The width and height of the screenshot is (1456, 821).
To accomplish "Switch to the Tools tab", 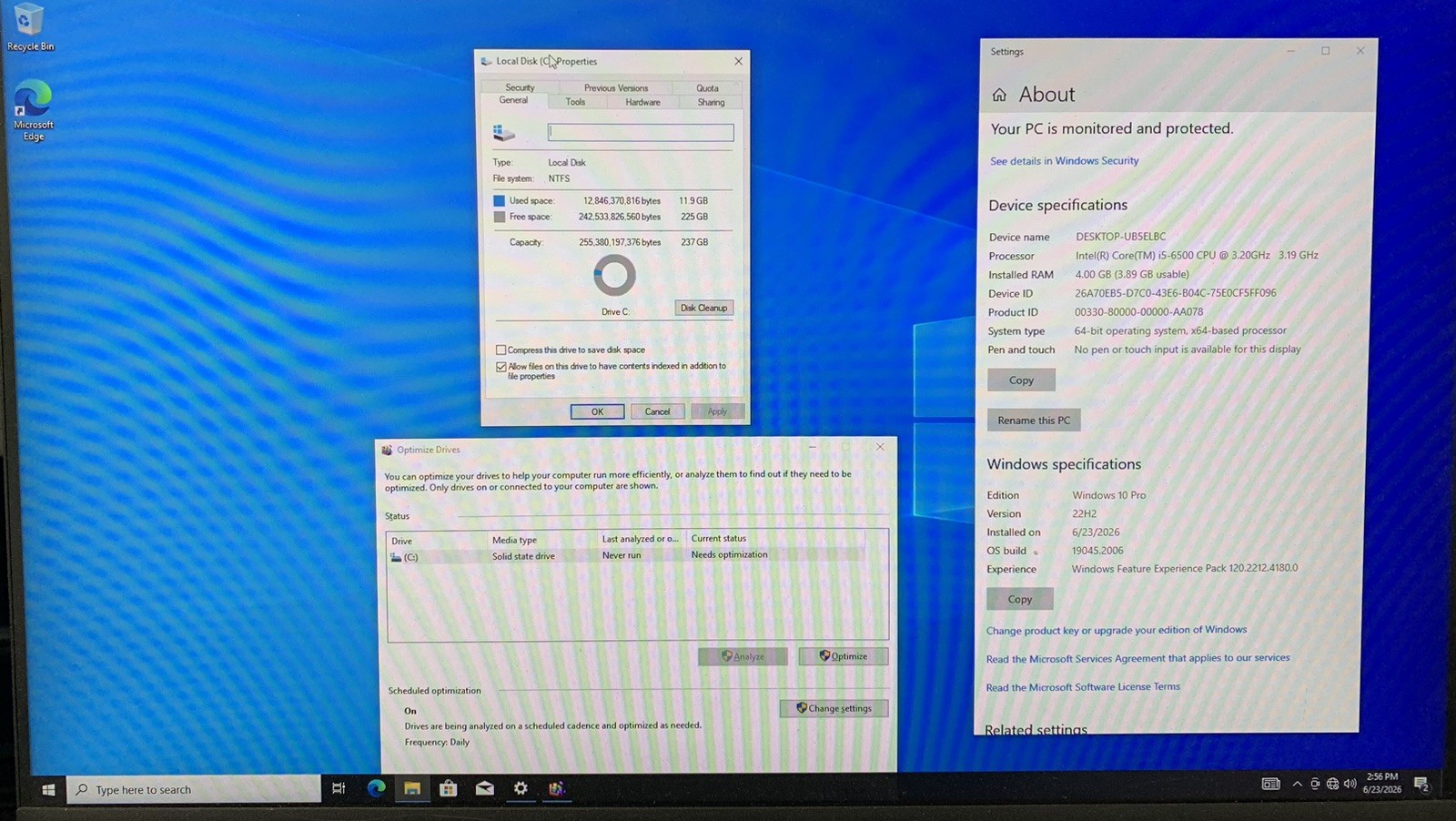I will coord(575,102).
